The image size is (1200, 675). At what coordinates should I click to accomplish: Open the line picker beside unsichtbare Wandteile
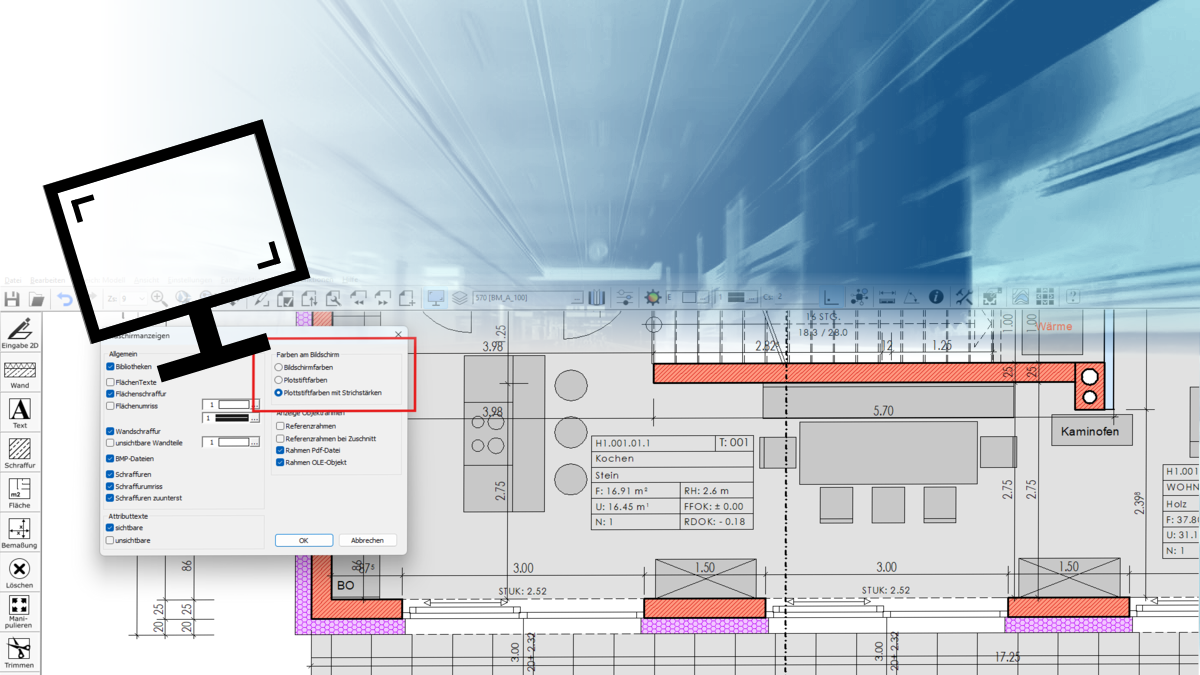(x=254, y=442)
